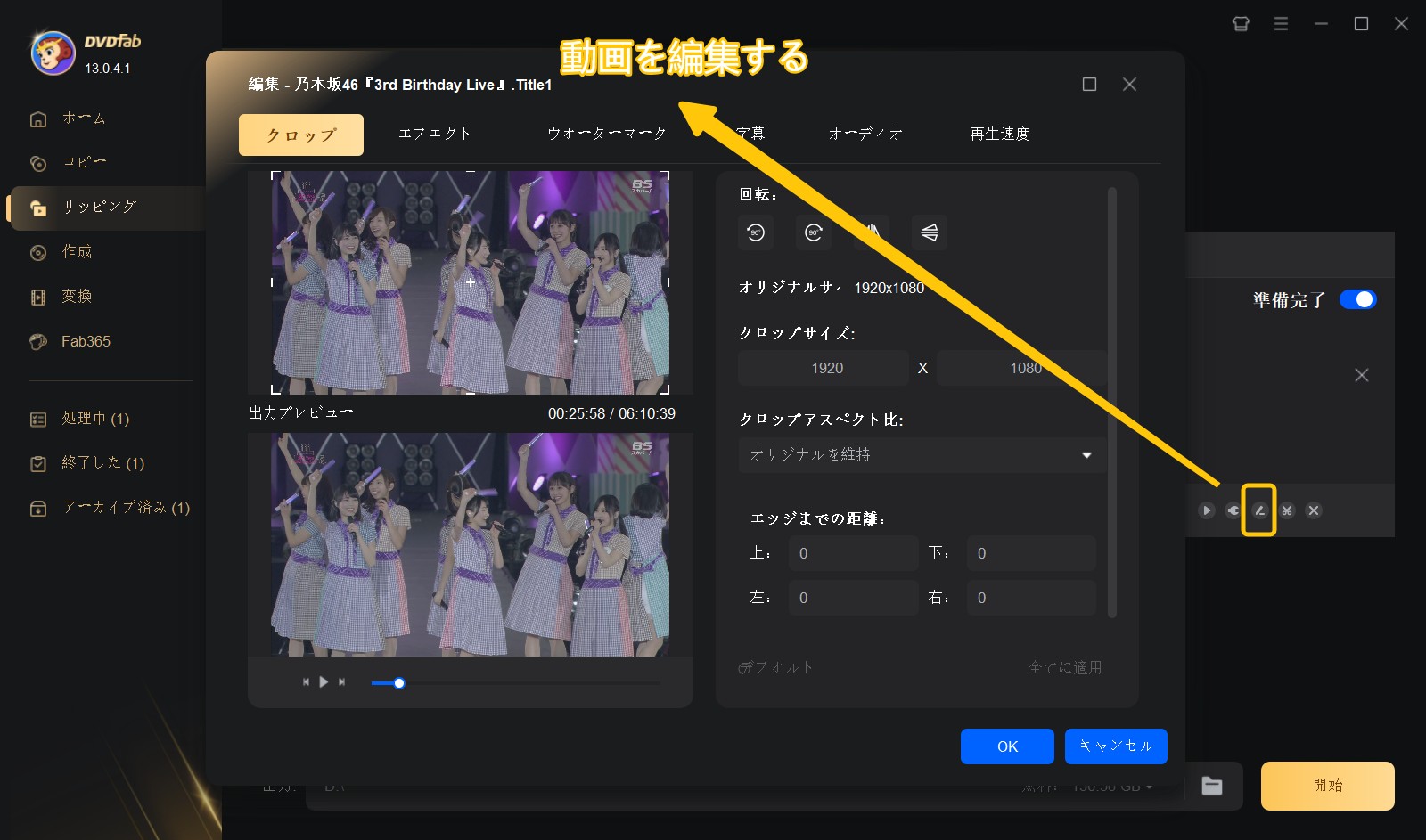Click crop panel vertical scrollbar
This screenshot has width=1426, height=840.
click(x=1112, y=402)
